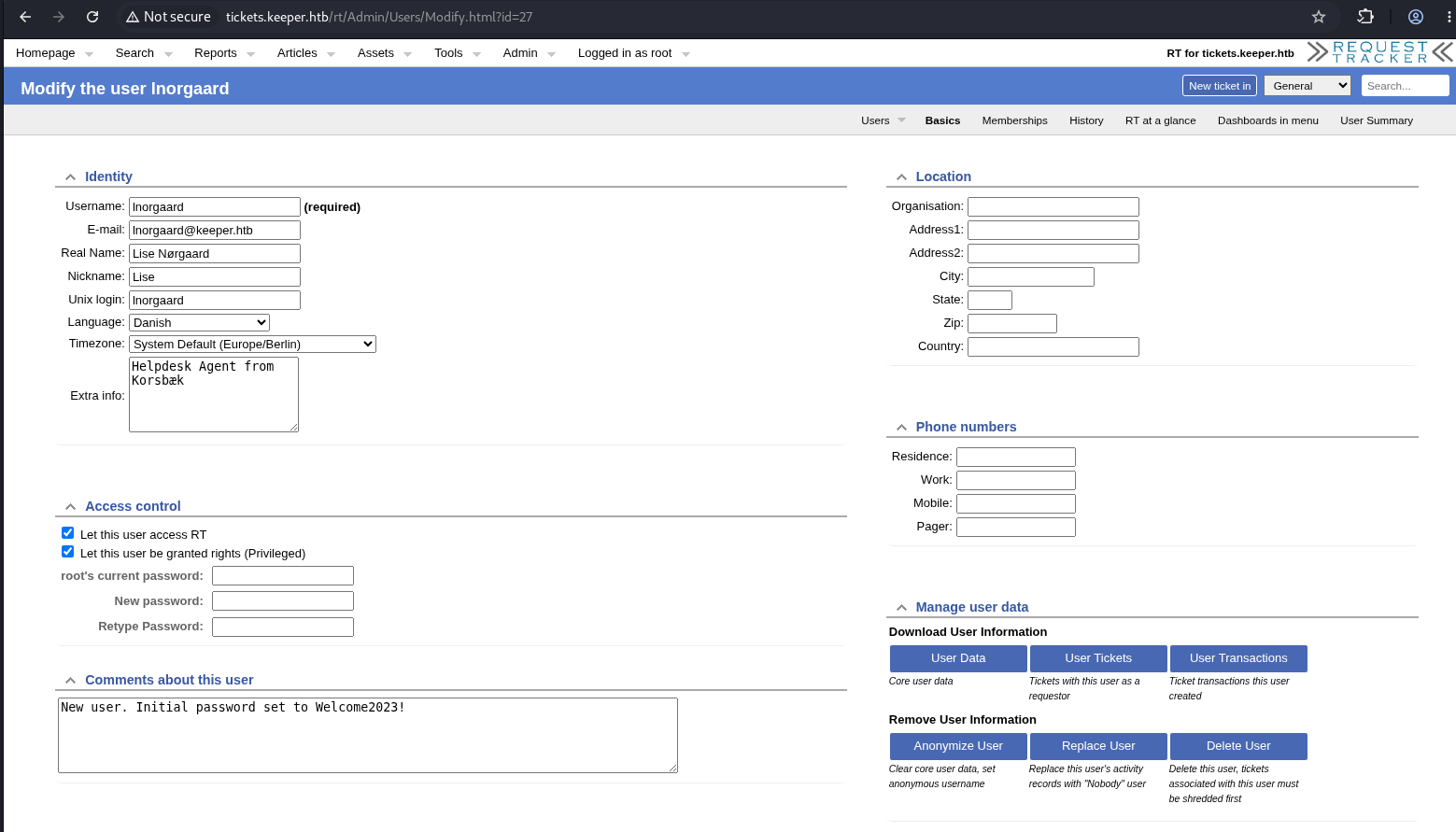Open the browser extensions puzzle icon
This screenshot has width=1456, height=832.
coord(1365,17)
